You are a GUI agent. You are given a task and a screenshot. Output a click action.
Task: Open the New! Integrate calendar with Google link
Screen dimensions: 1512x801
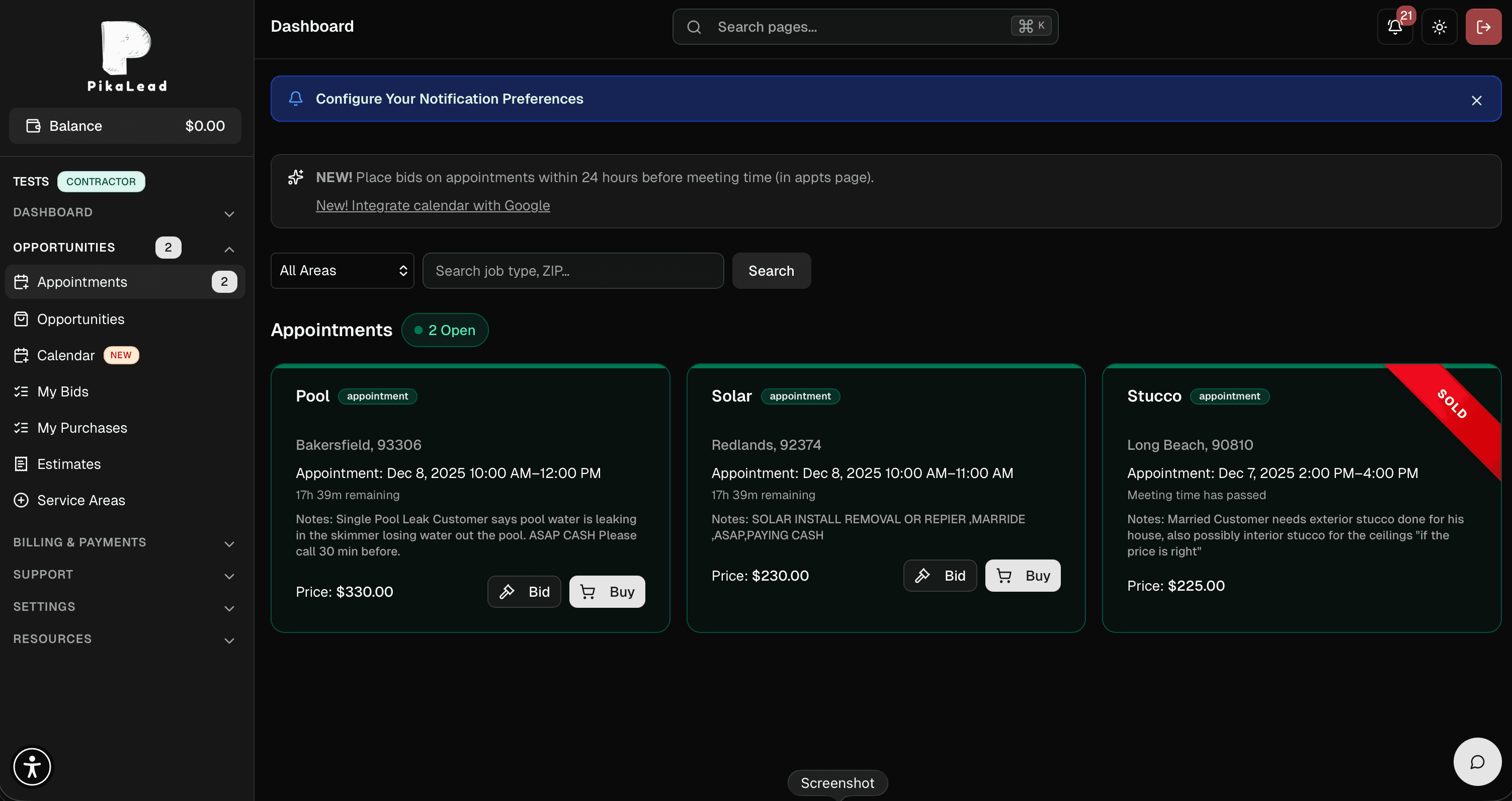click(433, 206)
